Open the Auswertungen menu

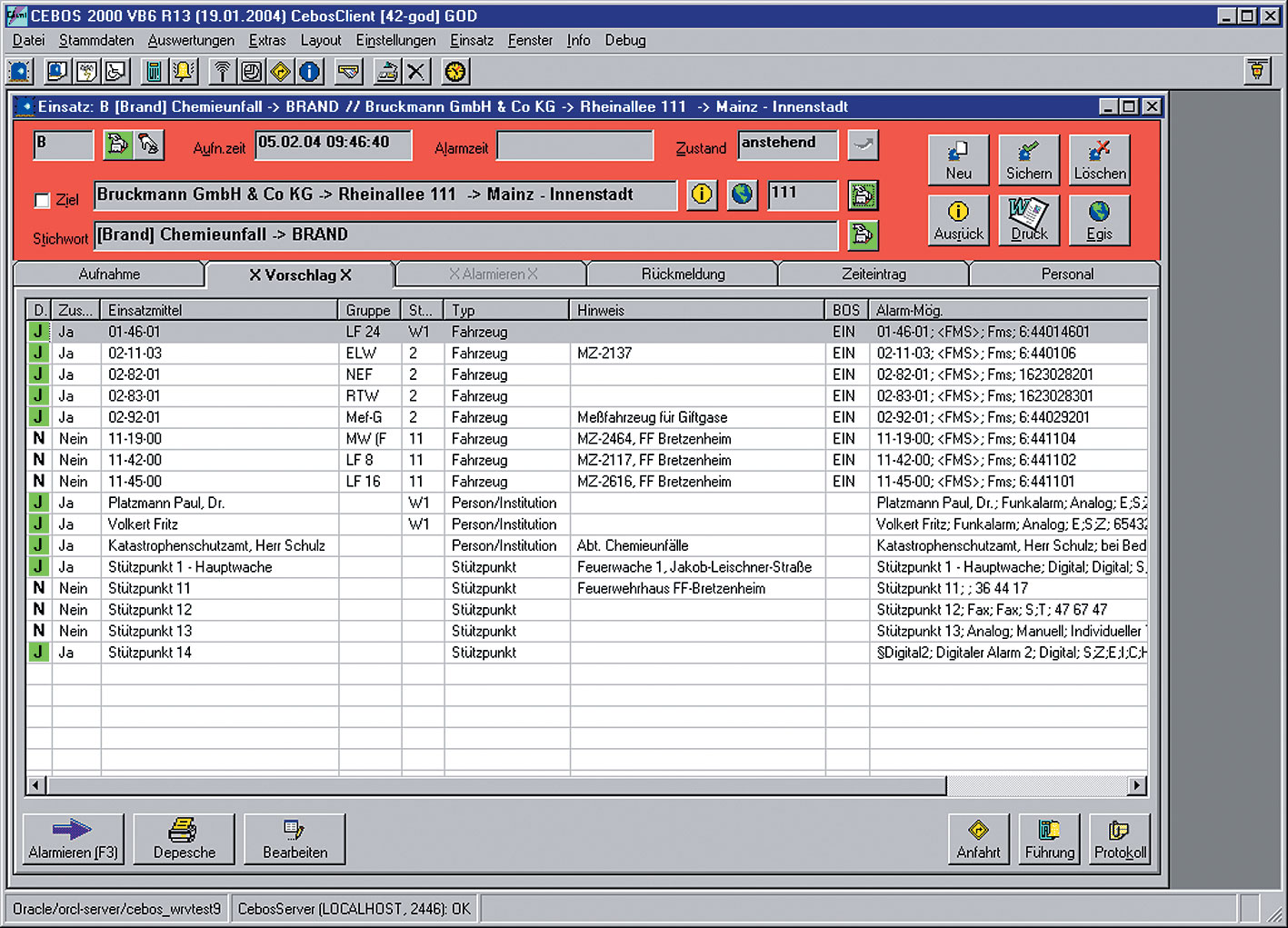191,40
